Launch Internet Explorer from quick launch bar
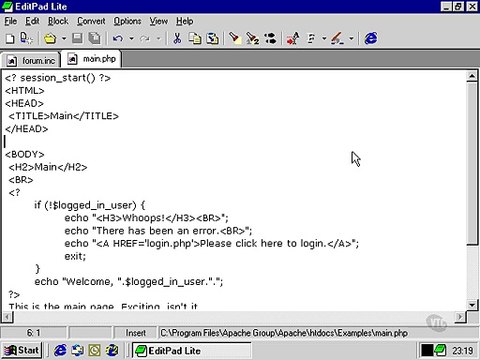The image size is (480, 360). point(60,350)
